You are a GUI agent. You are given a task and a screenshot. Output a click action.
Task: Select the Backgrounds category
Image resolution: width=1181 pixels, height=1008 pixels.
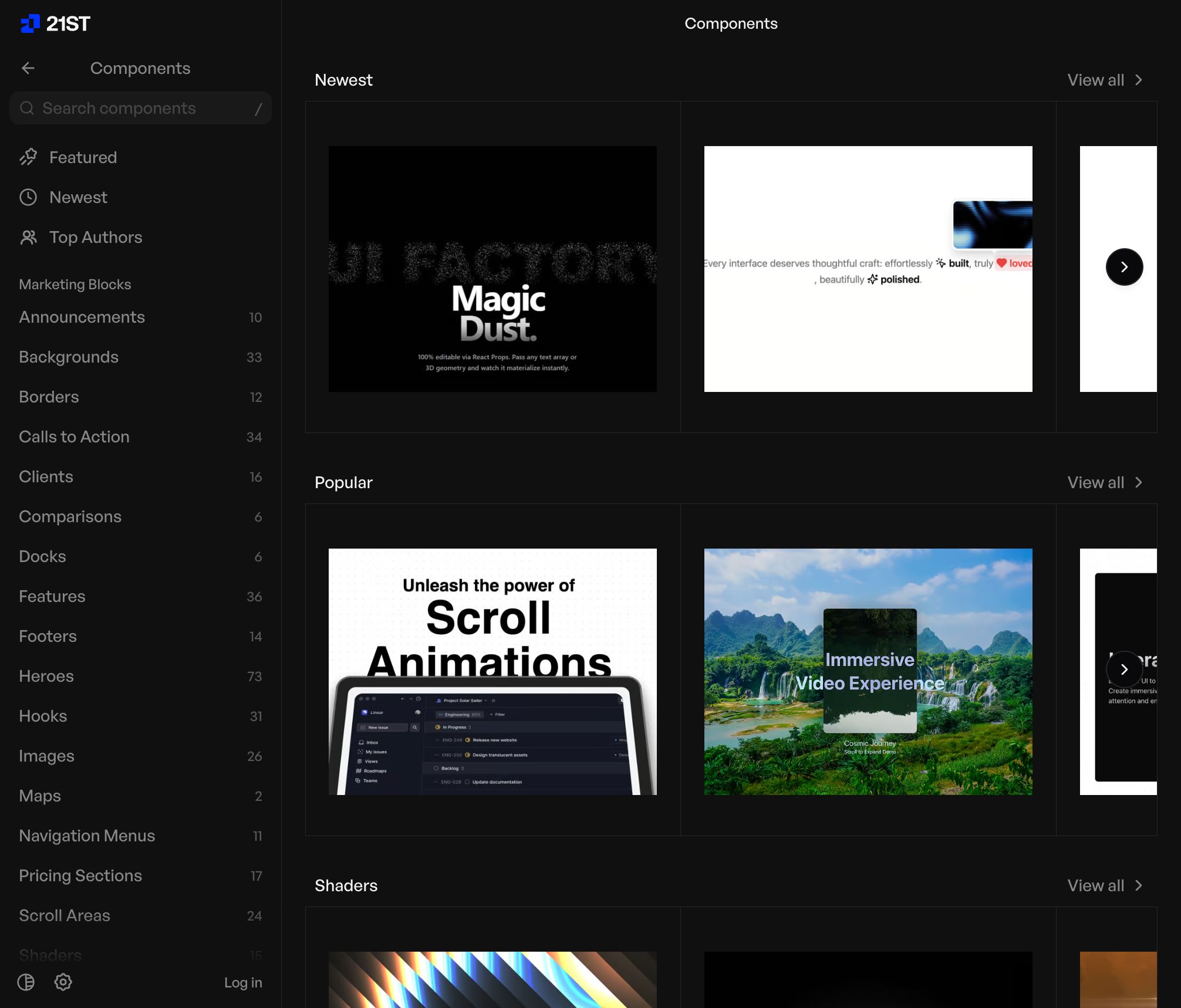[x=140, y=357]
